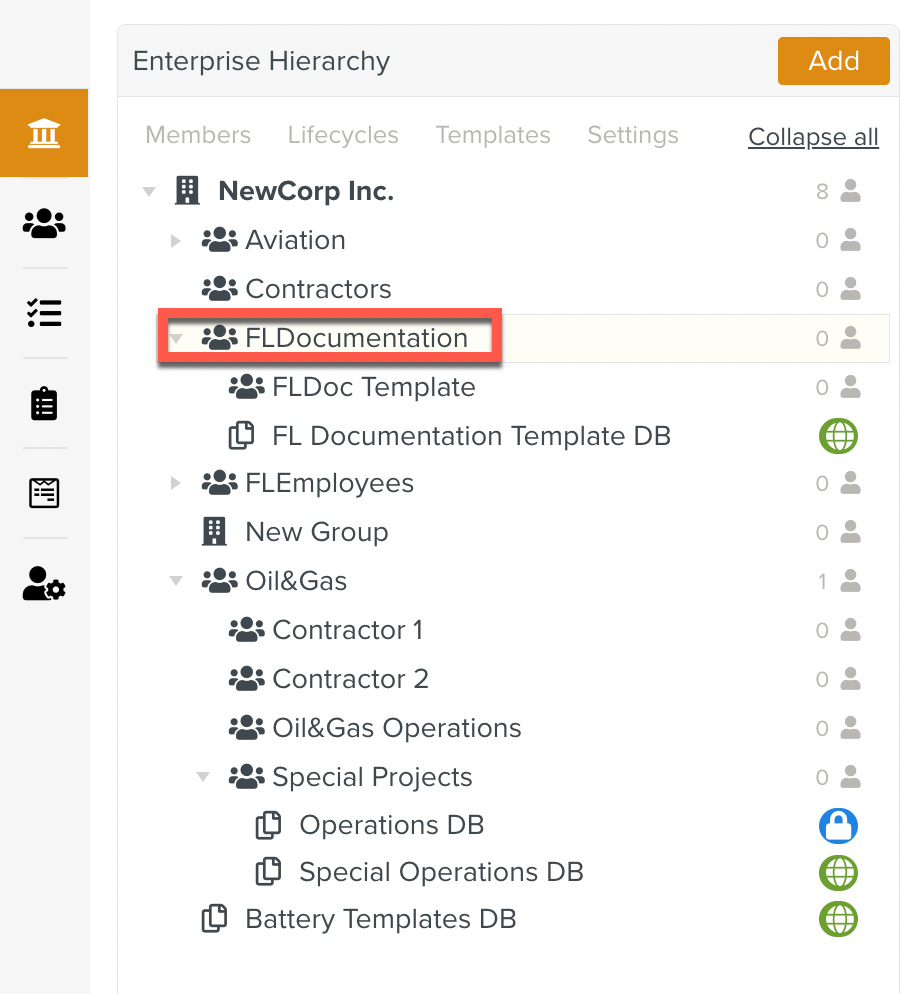Collapse the FLDocumentation group
Image resolution: width=900 pixels, height=994 pixels.
click(176, 339)
